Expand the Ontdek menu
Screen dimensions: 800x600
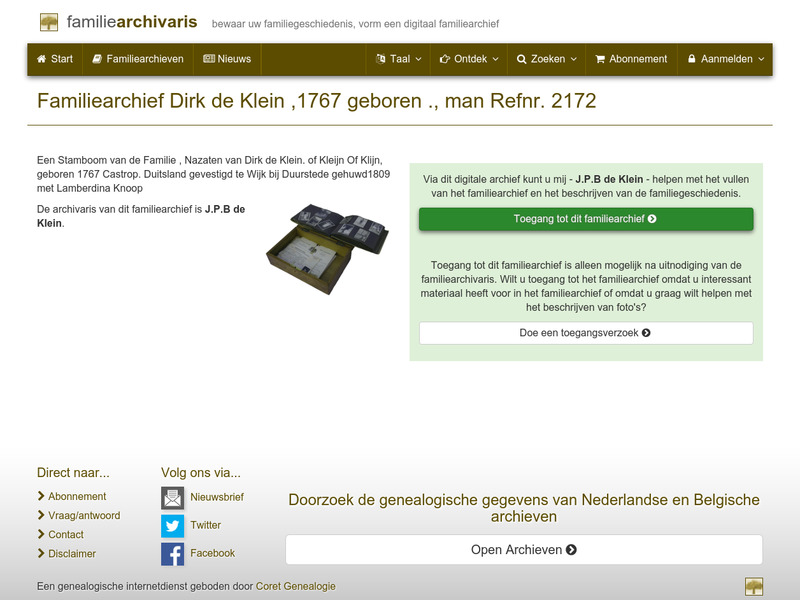(x=467, y=59)
